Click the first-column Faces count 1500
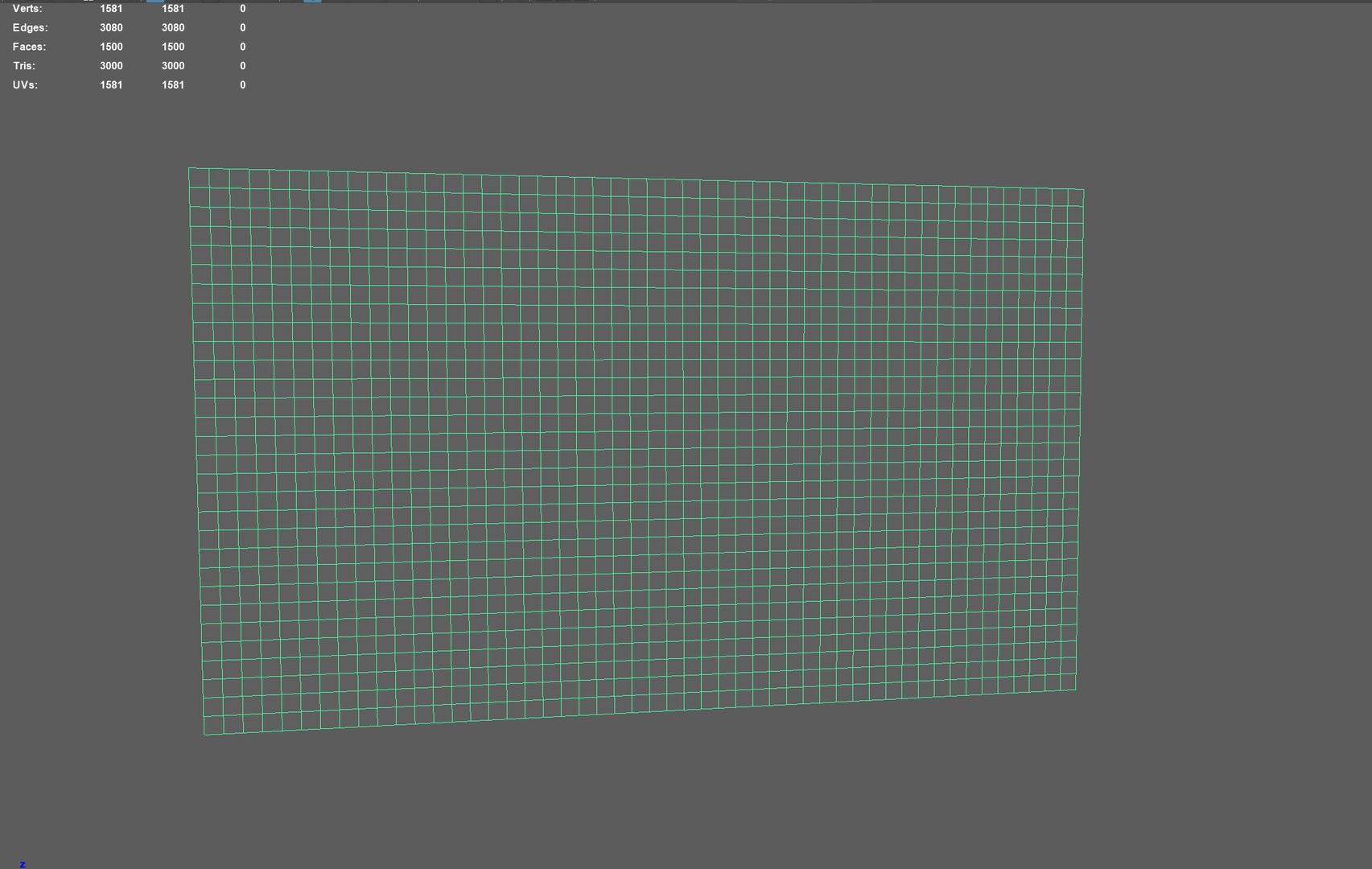 (x=111, y=47)
